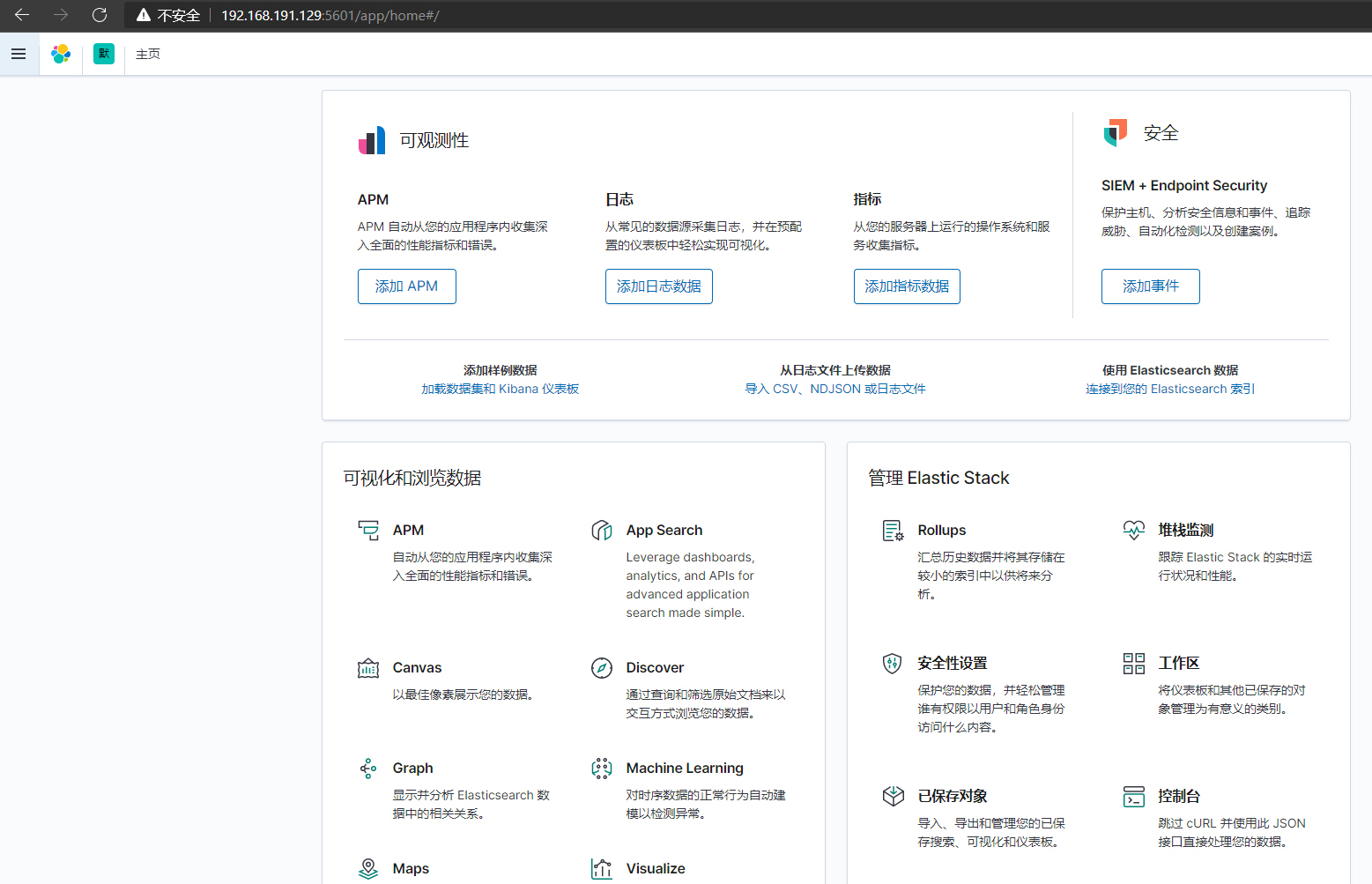The image size is (1372, 884).
Task: Open the Discover title
Action: click(655, 668)
